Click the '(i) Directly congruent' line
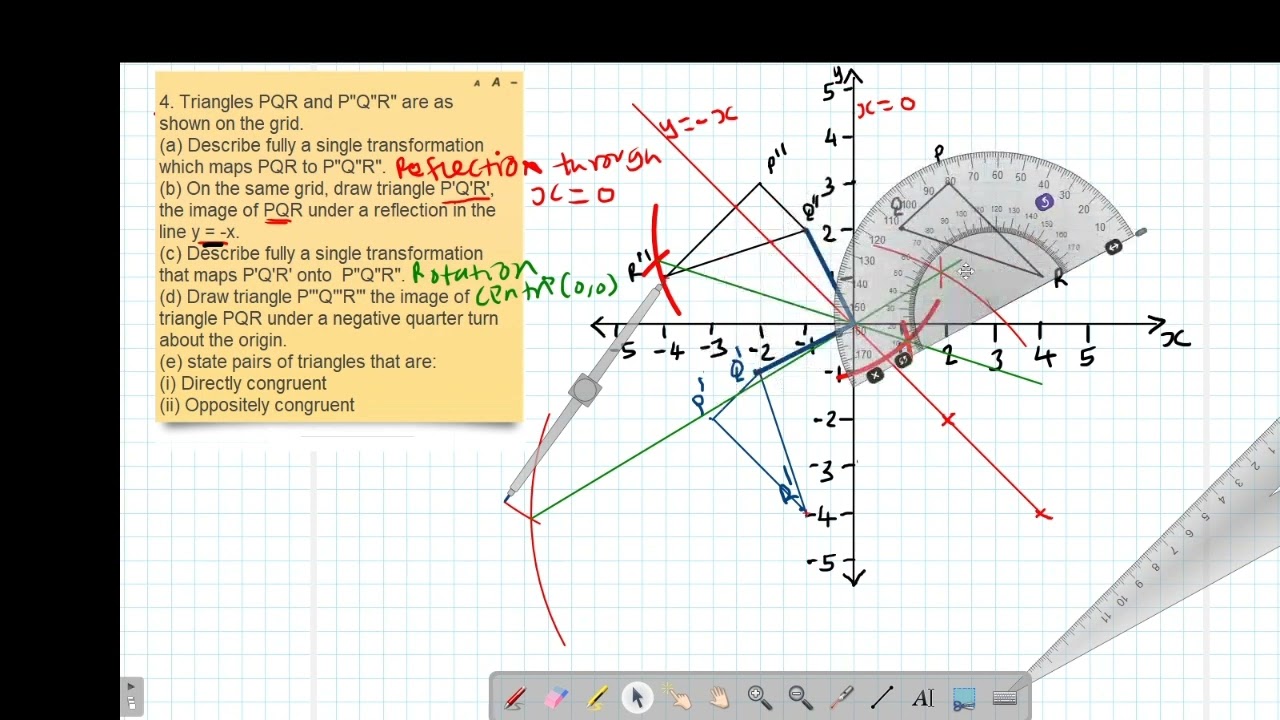Image resolution: width=1280 pixels, height=720 pixels. point(243,383)
